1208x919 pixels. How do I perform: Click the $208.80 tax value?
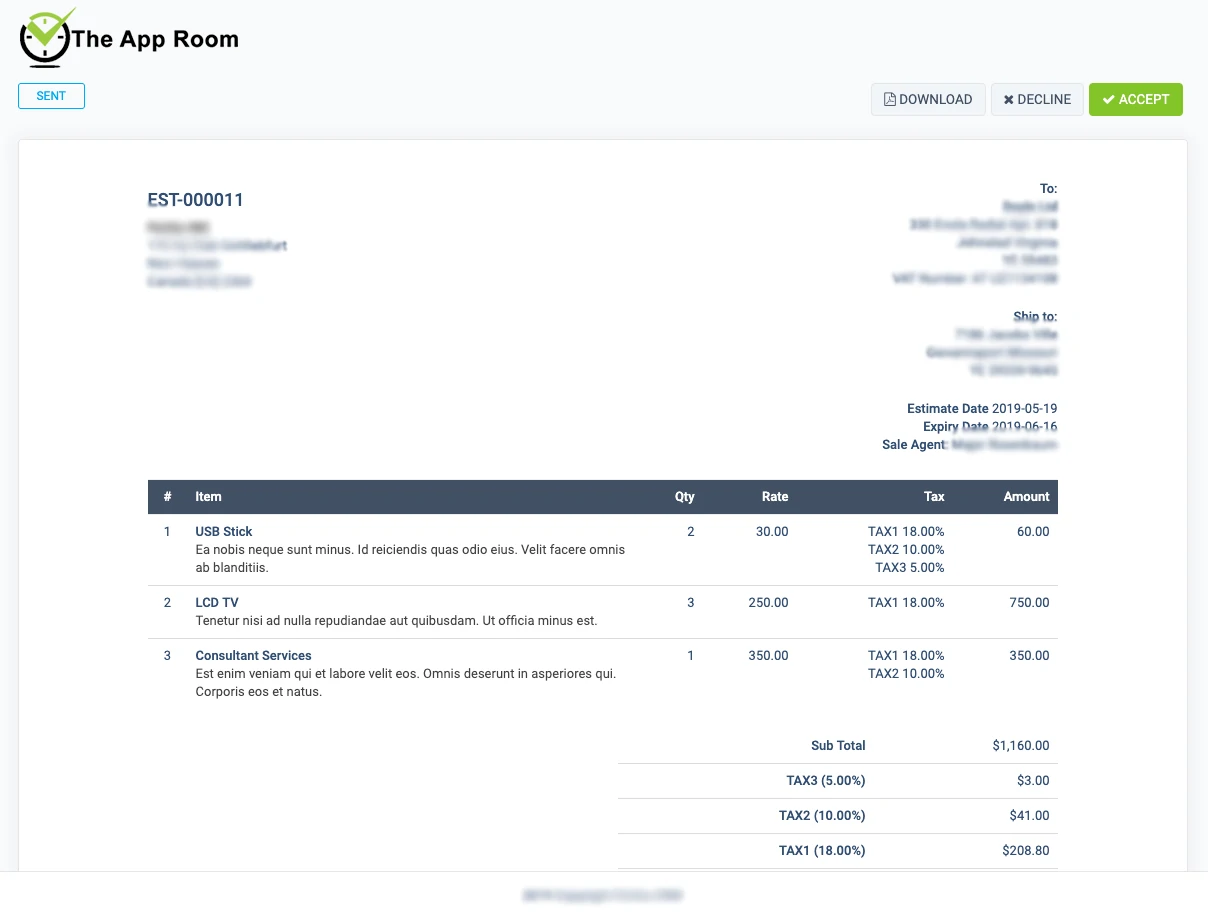(x=1026, y=851)
